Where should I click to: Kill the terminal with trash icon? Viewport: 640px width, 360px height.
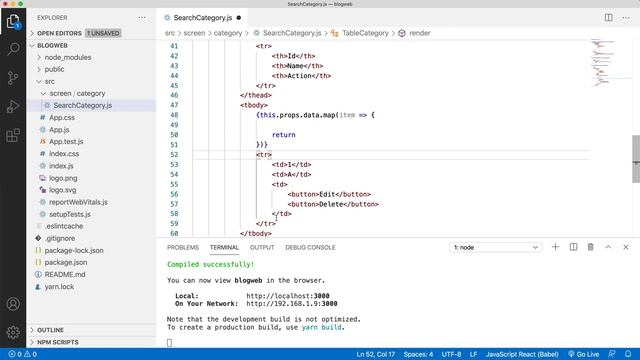click(590, 247)
